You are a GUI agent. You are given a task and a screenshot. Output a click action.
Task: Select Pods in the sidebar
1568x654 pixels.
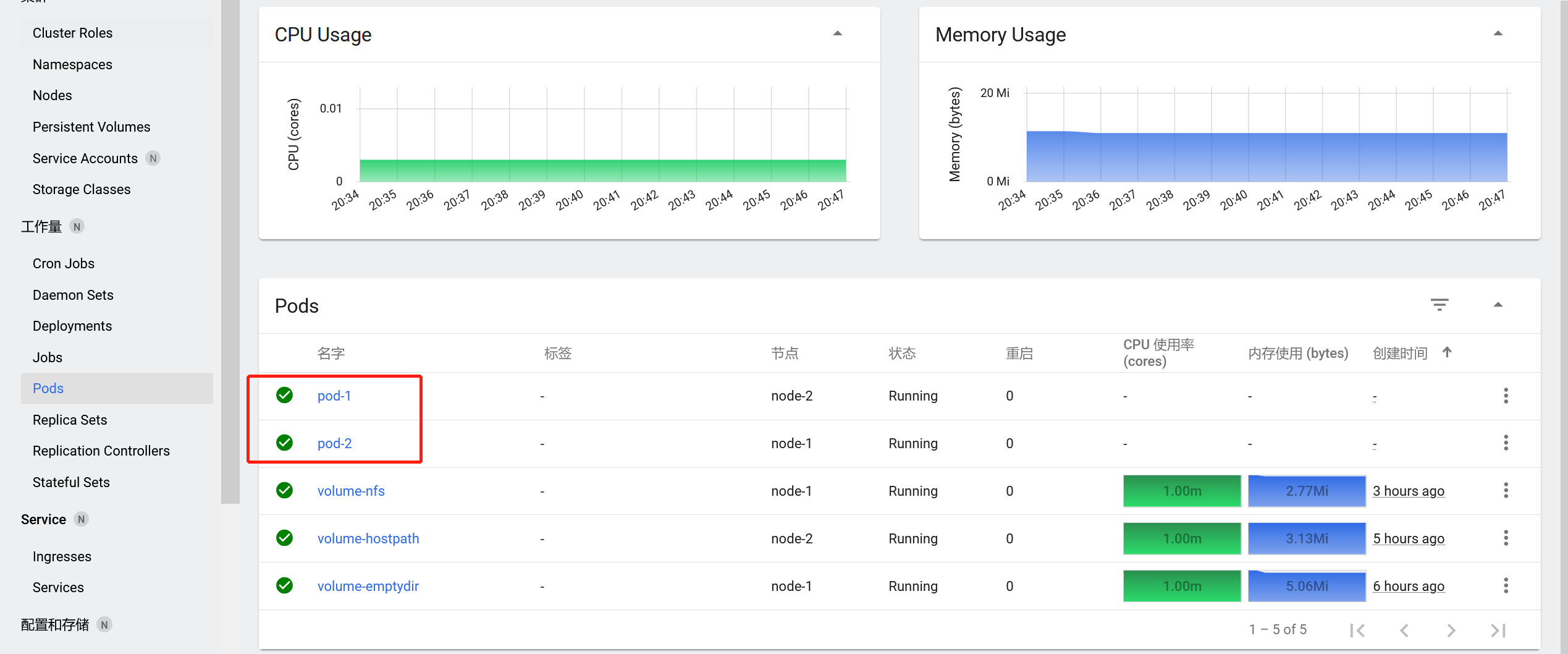(117, 388)
